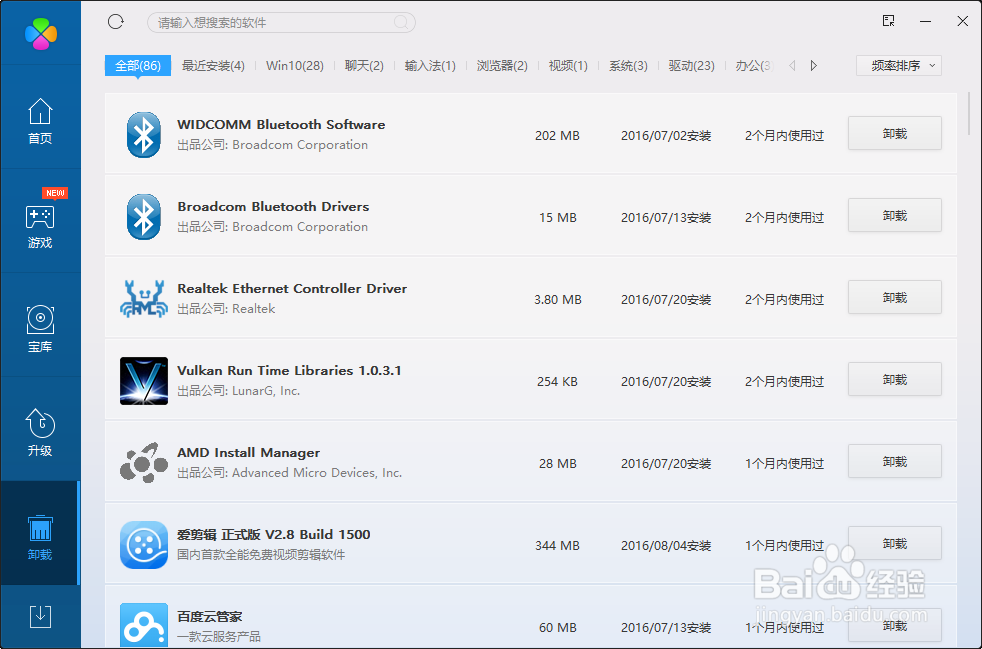This screenshot has width=982, height=649.
Task: Switch to the 驱动(23) tab
Action: coord(691,66)
